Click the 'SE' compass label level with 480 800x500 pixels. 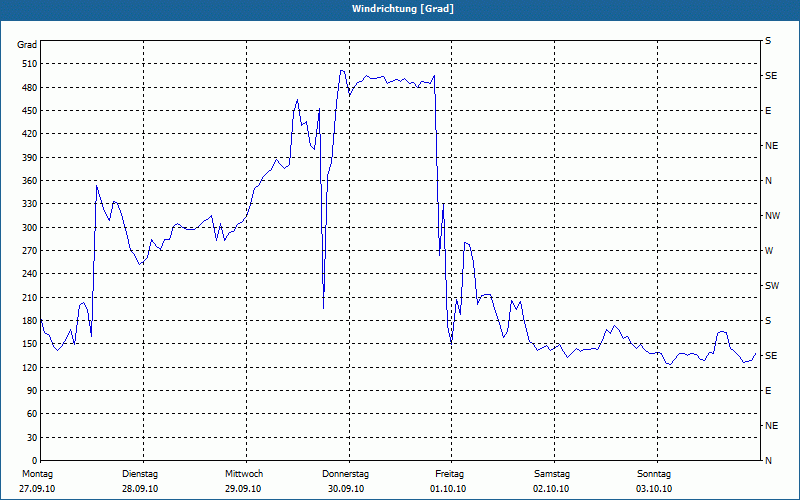[771, 76]
